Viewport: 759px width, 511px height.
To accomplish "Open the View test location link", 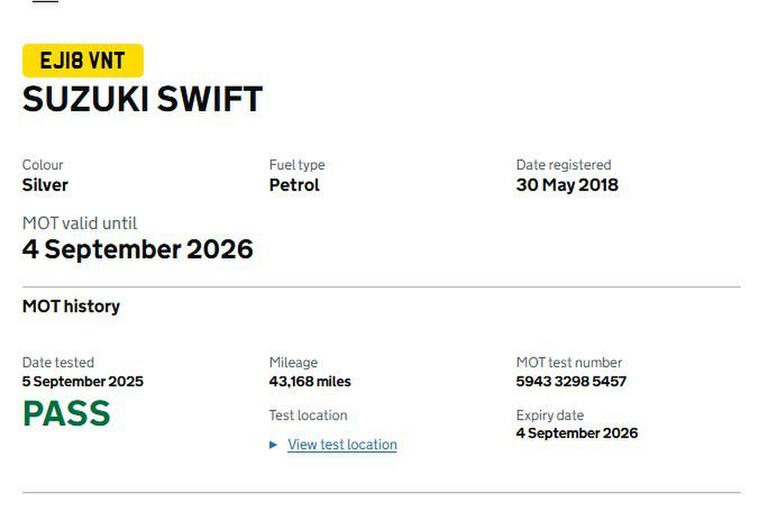I will 342,445.
